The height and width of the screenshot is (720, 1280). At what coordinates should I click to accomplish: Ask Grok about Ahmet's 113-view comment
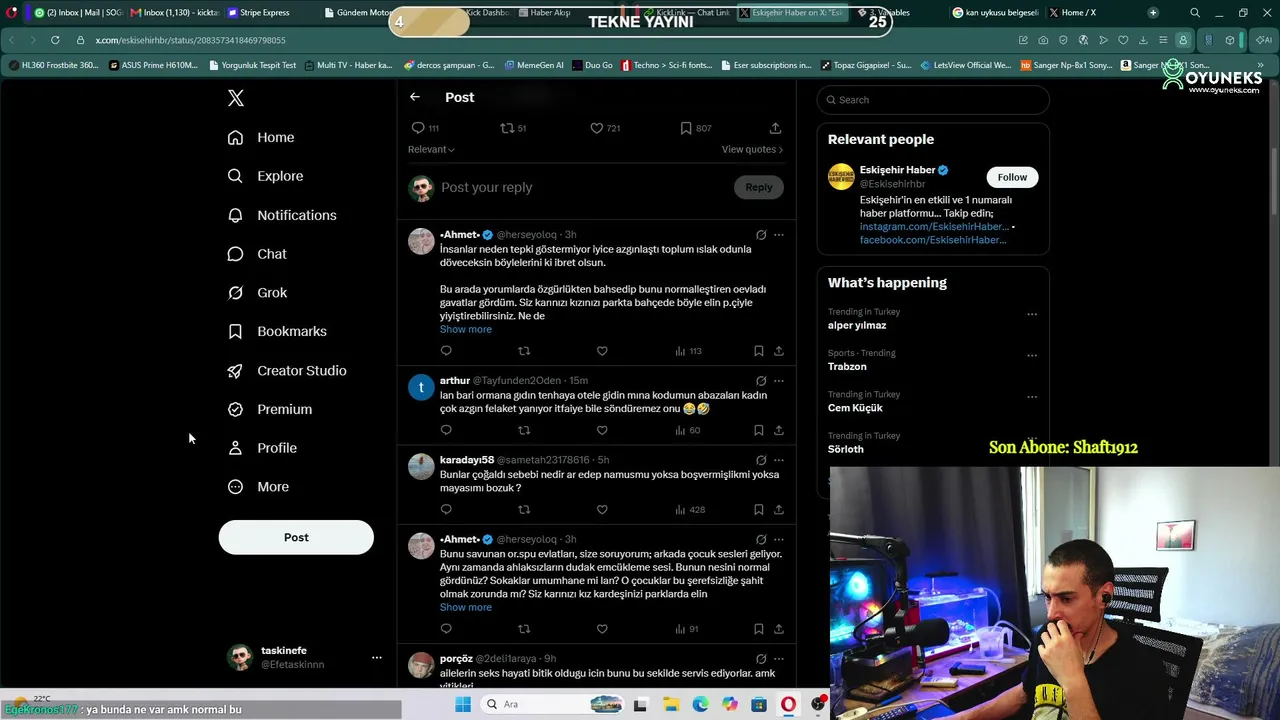pyautogui.click(x=761, y=235)
